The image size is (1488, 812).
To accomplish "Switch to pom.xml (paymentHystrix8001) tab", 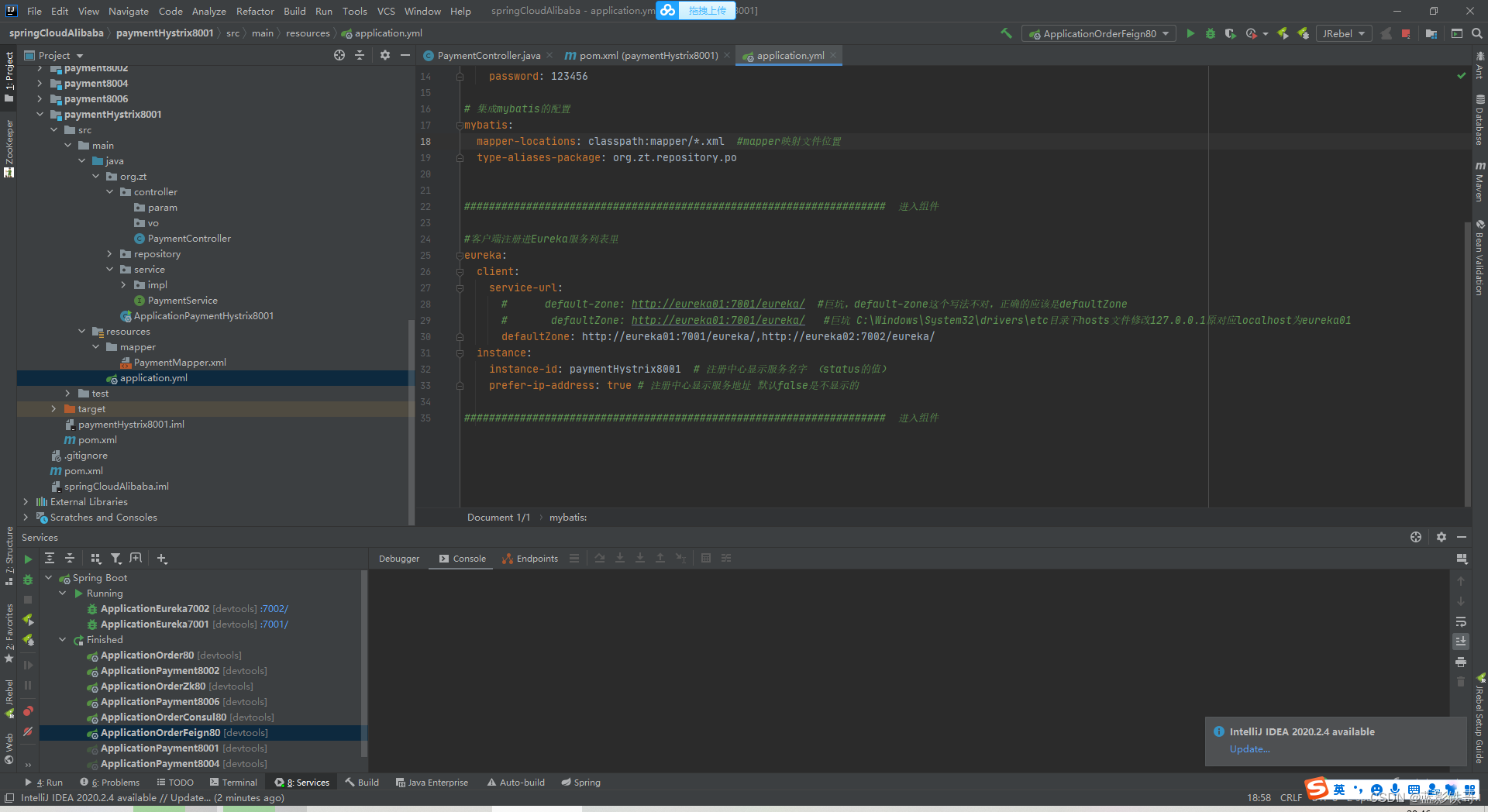I will click(x=648, y=56).
